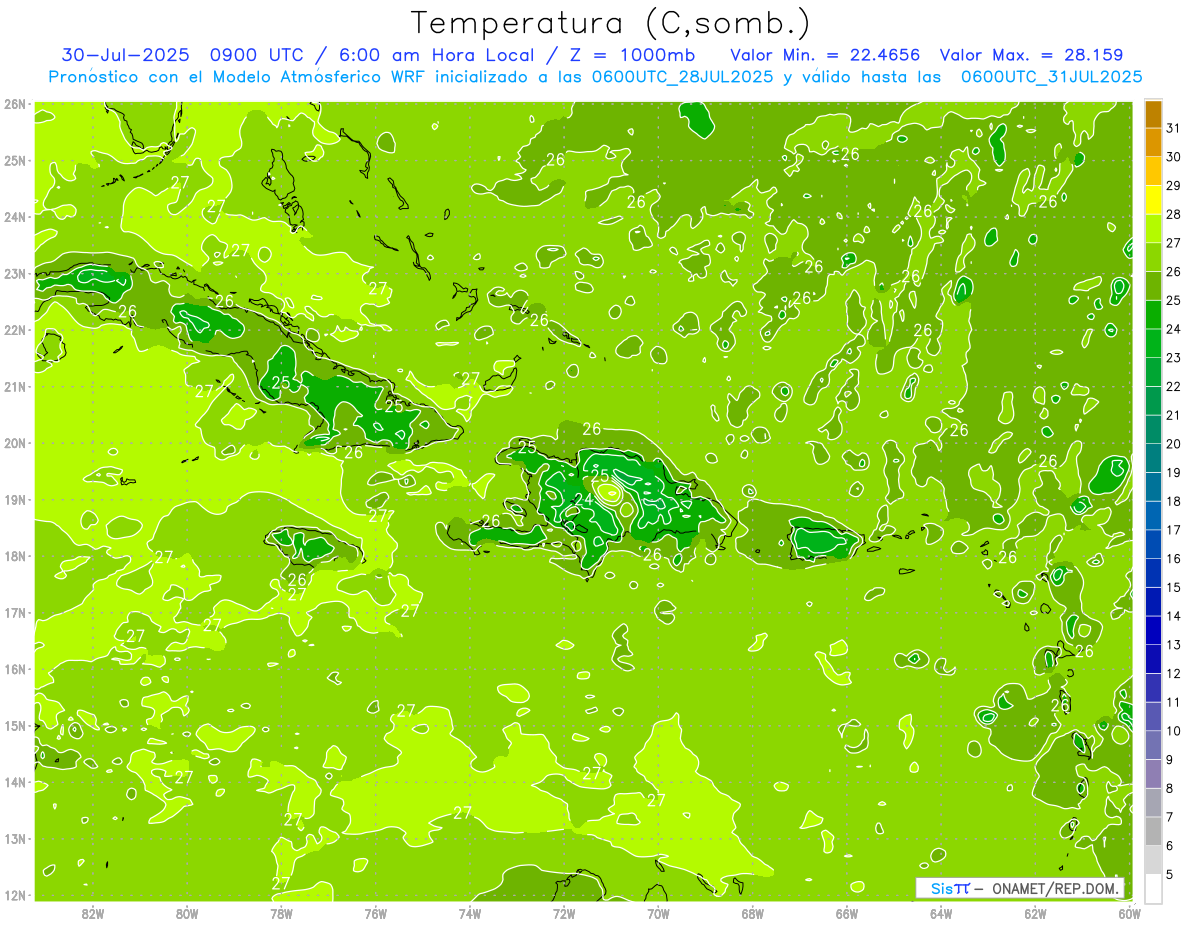Click the '24N' latitude axis label
Viewport: 1200px width, 927px height.
15,217
